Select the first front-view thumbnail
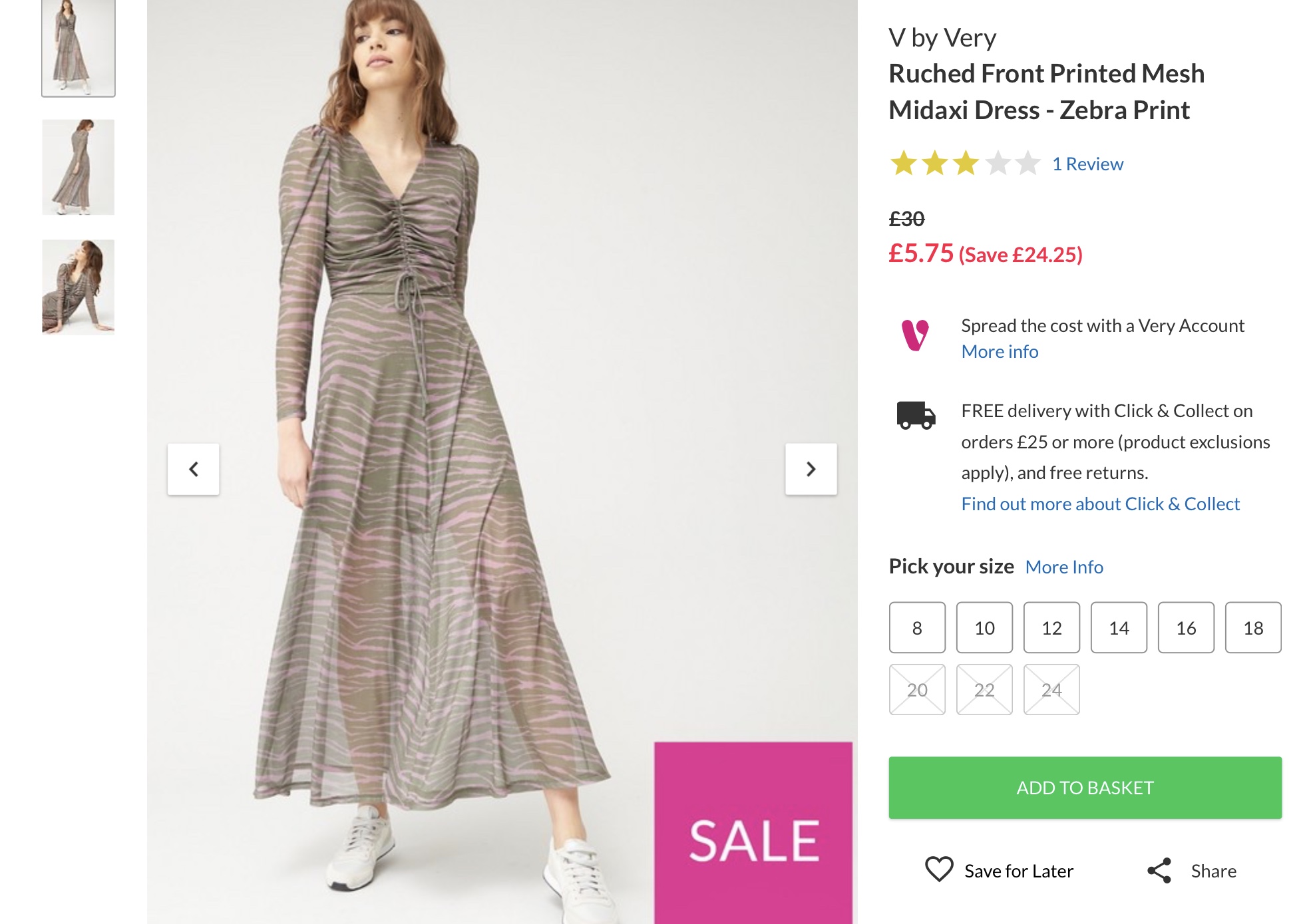This screenshot has width=1311, height=924. [79, 48]
